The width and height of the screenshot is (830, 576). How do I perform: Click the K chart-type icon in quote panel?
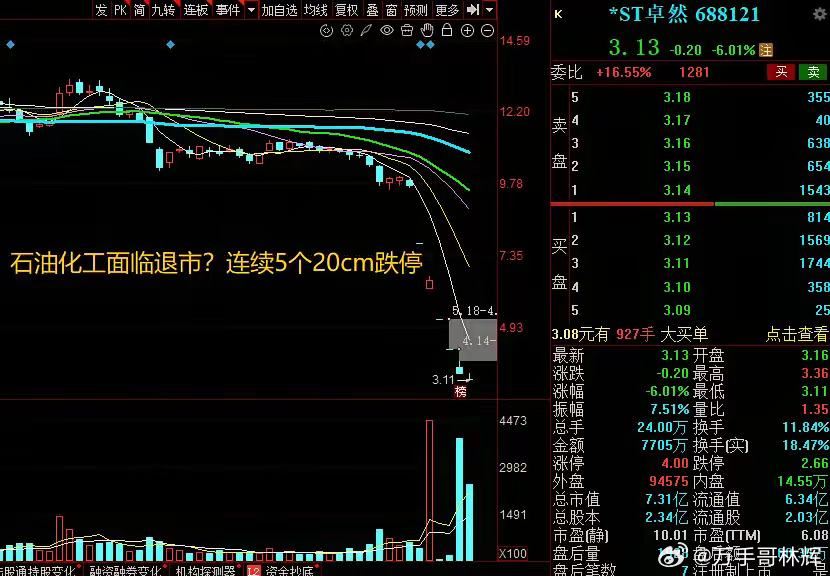(558, 14)
